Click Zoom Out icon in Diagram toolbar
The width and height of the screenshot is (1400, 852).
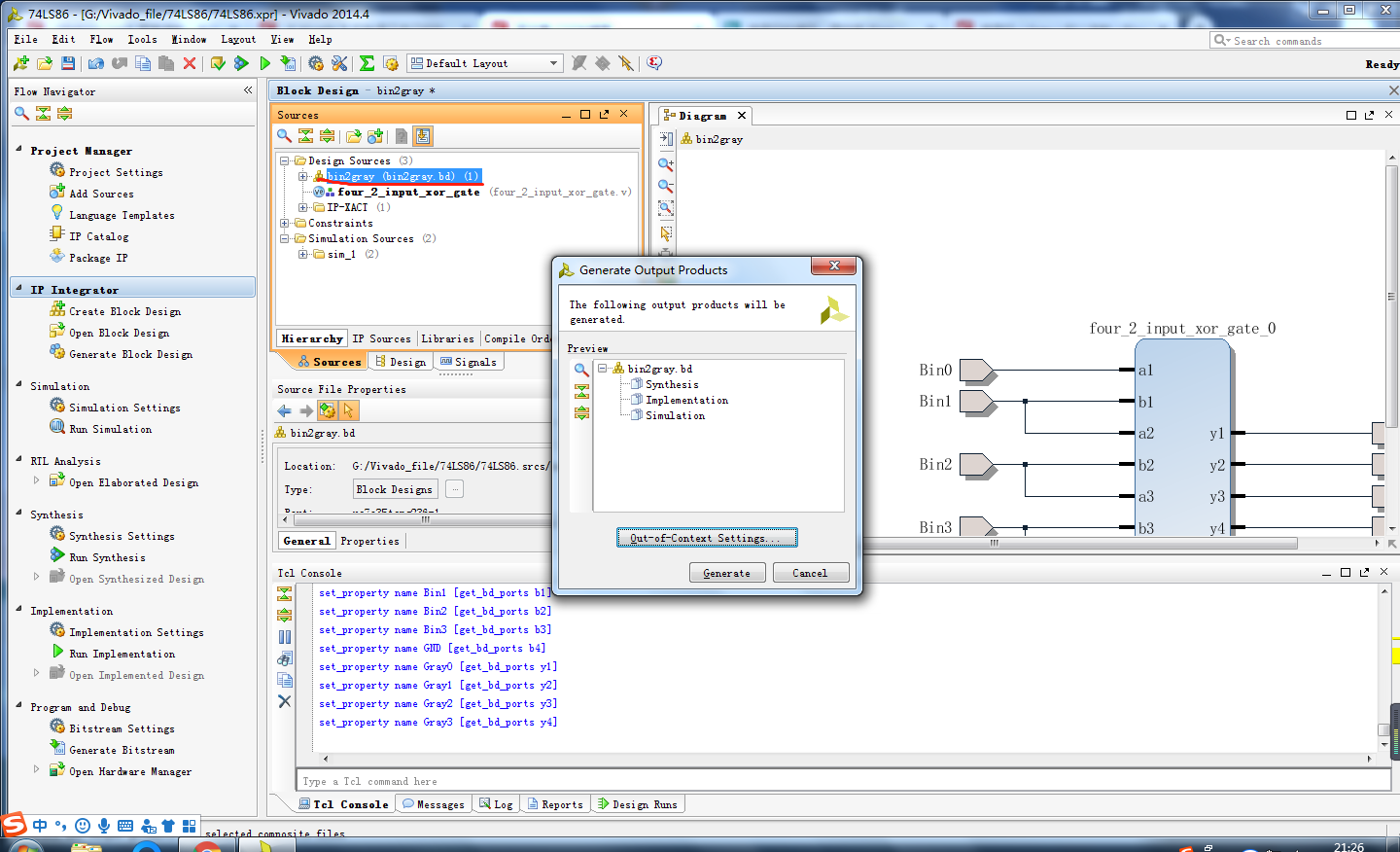tap(666, 186)
